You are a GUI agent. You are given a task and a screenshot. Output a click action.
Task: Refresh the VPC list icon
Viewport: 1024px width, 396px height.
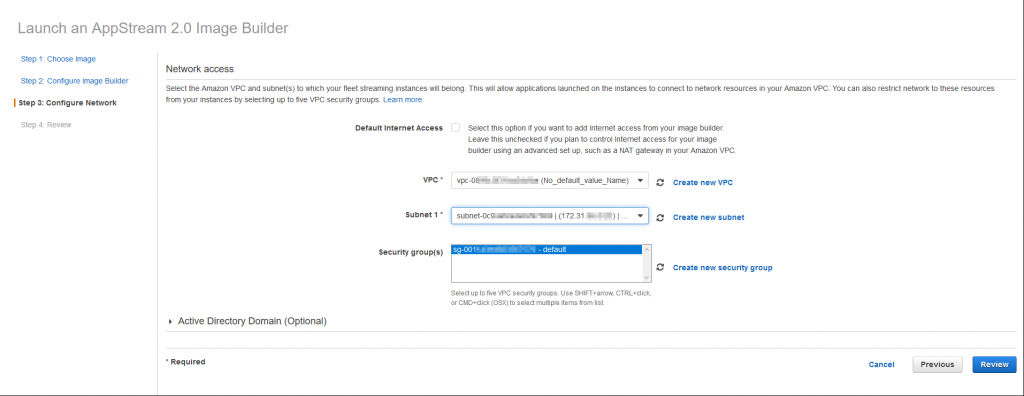tap(660, 183)
